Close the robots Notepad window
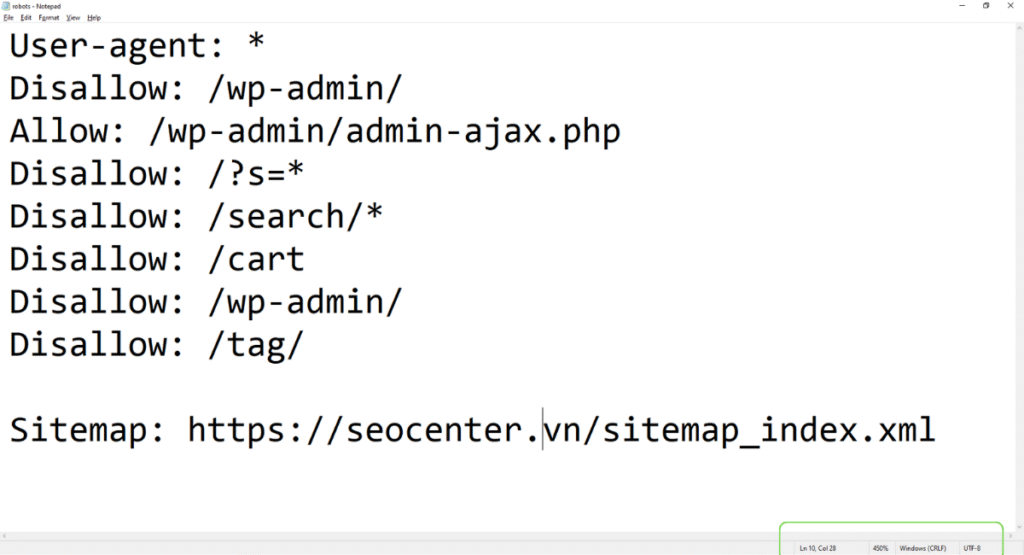The width and height of the screenshot is (1024, 555). click(1012, 6)
